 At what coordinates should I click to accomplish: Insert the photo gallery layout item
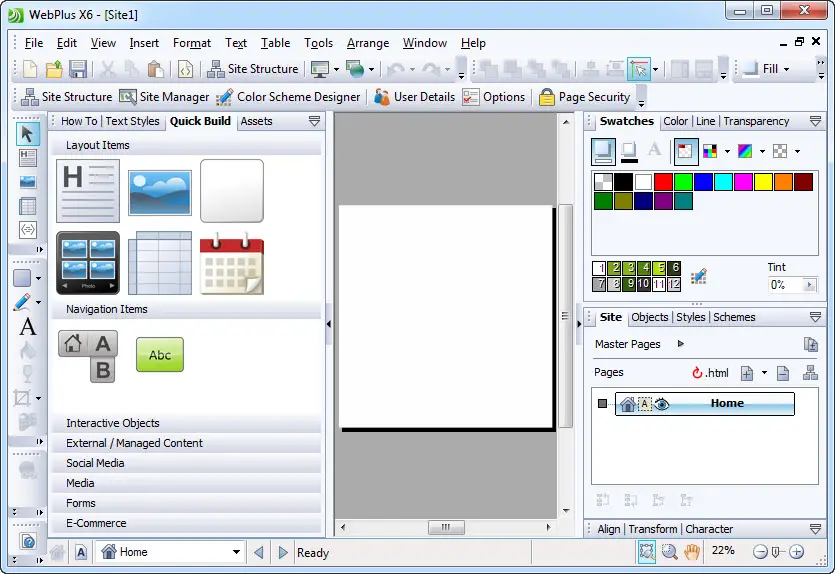[88, 263]
